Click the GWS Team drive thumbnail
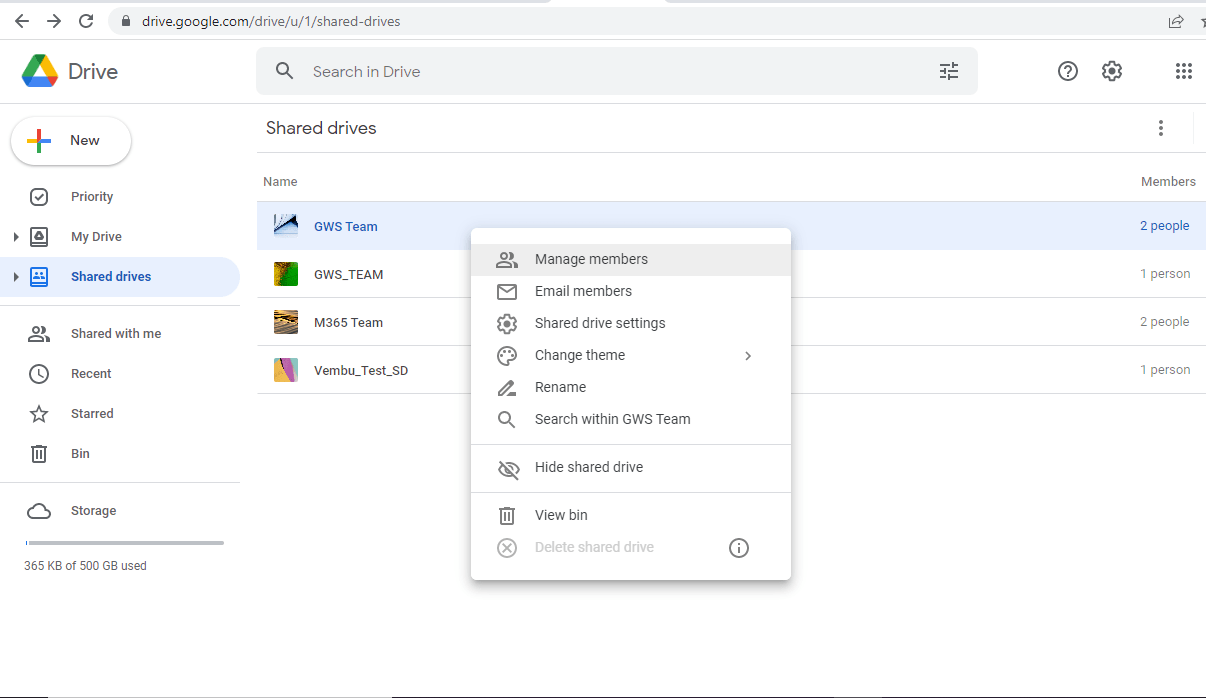The height and width of the screenshot is (698, 1206). [x=286, y=226]
